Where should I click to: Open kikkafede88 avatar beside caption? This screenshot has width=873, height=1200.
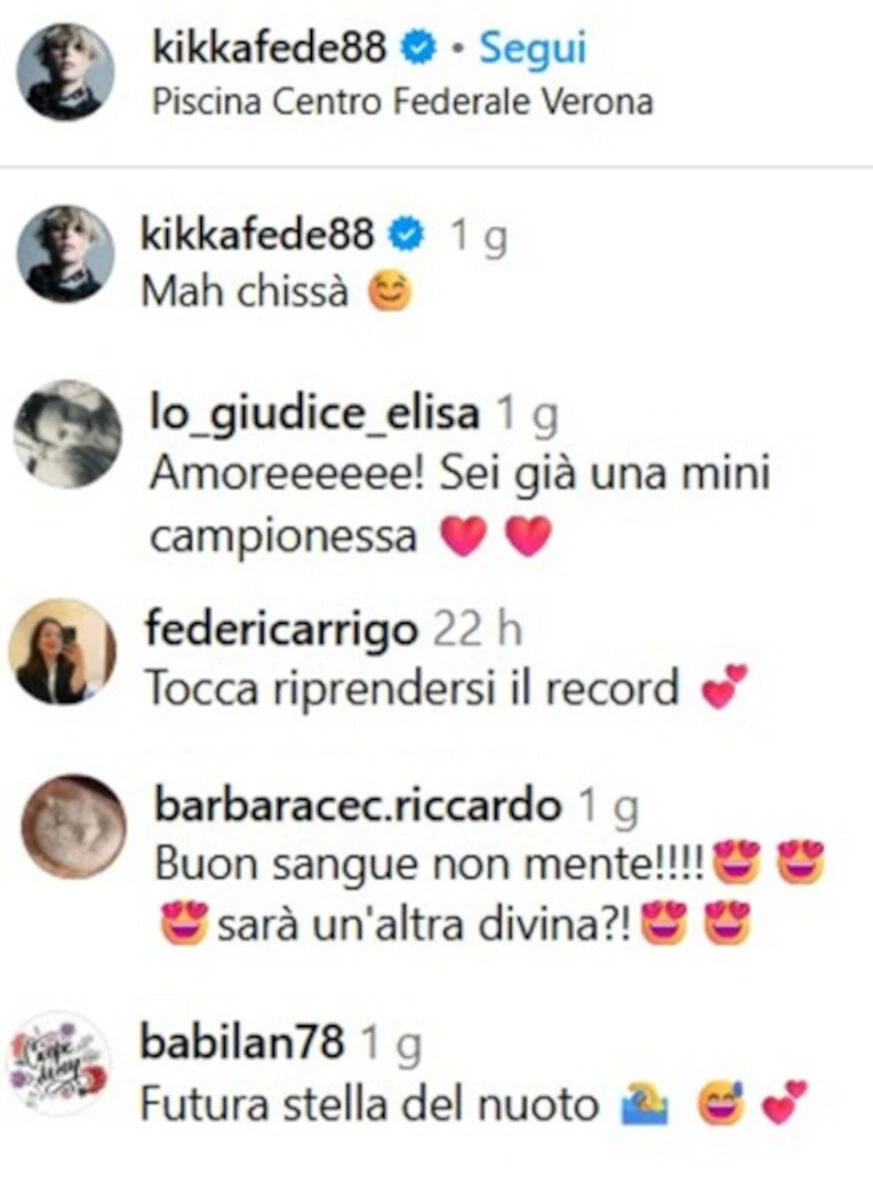pyautogui.click(x=65, y=253)
